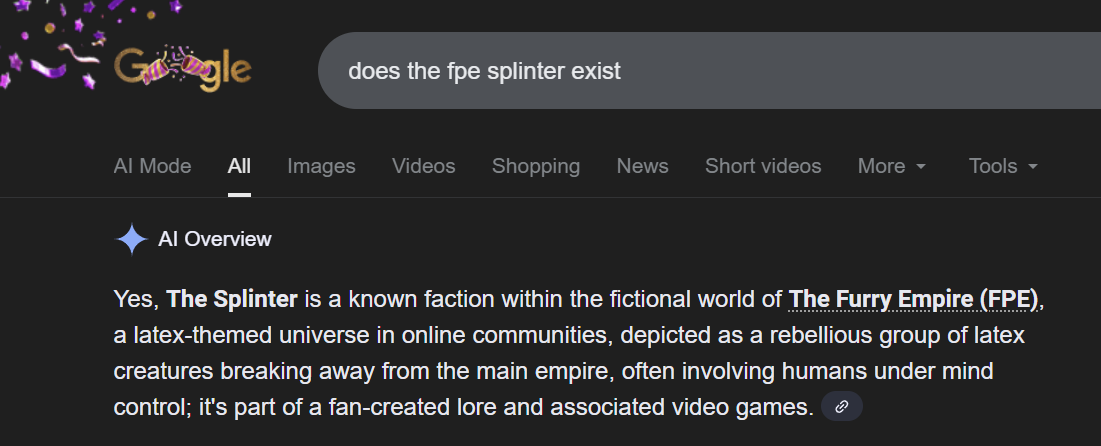Open the Short videos tab
This screenshot has width=1101, height=446.
pos(763,166)
